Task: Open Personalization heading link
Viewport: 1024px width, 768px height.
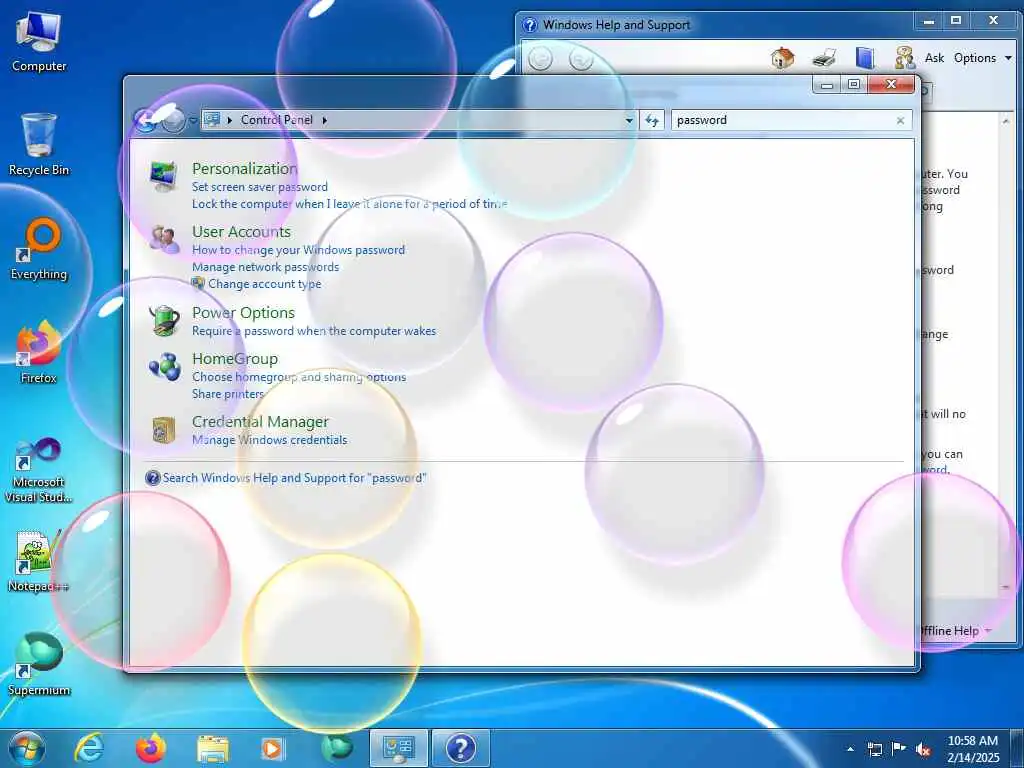Action: tap(245, 168)
